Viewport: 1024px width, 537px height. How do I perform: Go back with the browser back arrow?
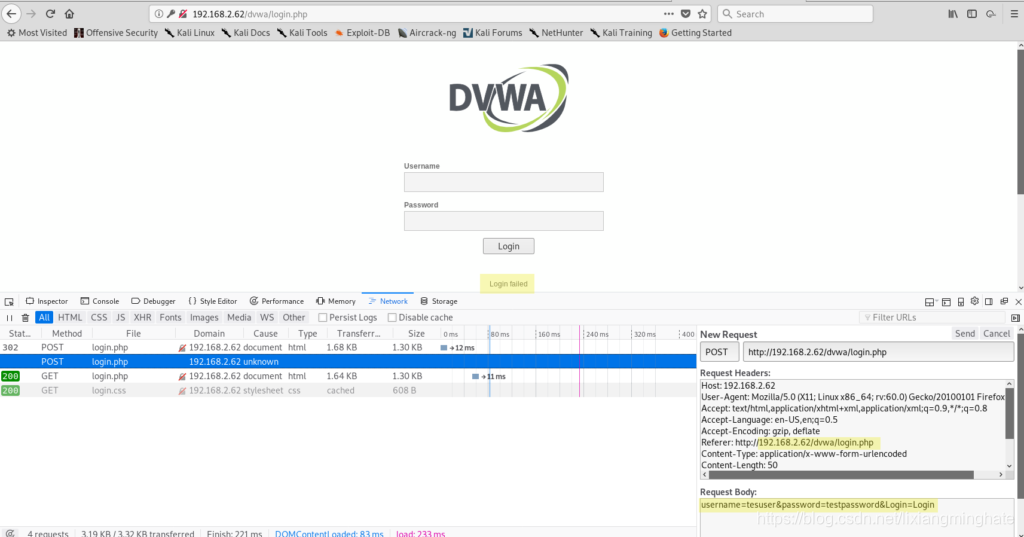[x=11, y=14]
